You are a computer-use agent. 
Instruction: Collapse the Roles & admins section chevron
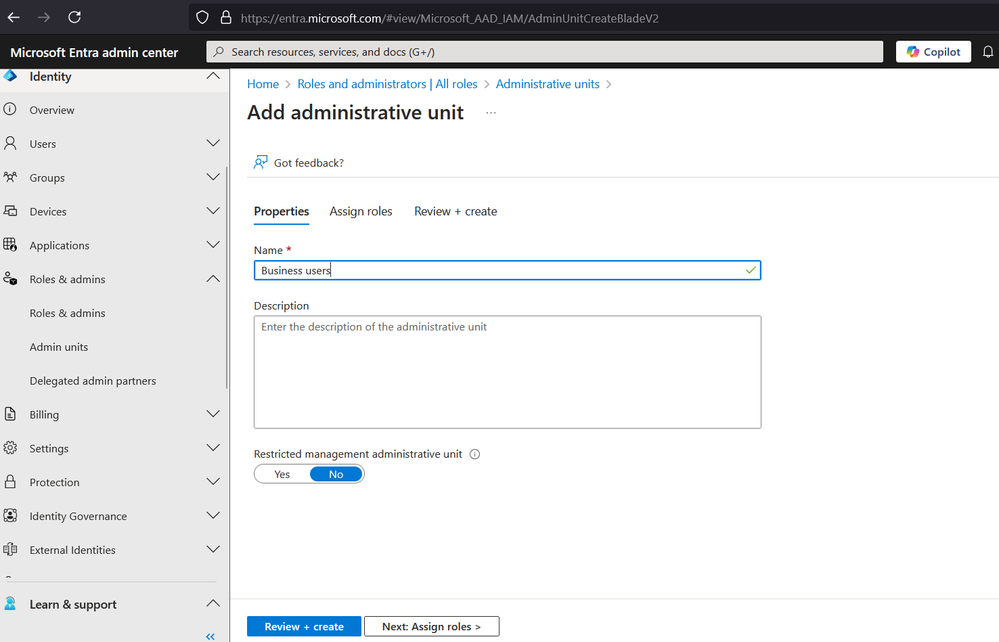[x=213, y=279]
